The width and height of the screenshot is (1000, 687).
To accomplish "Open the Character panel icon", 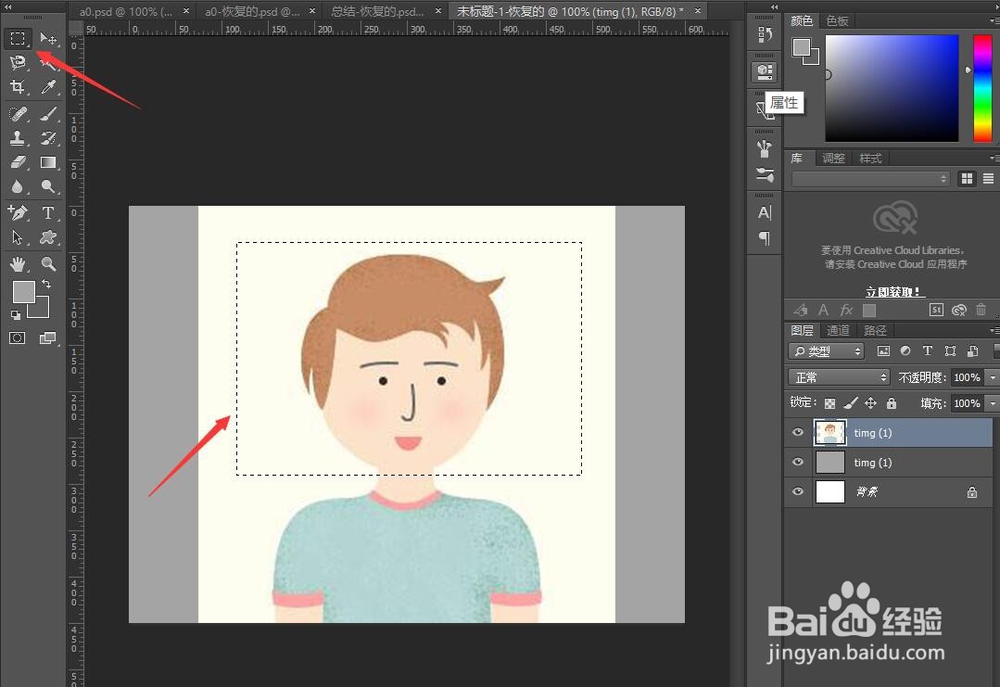I will [765, 212].
